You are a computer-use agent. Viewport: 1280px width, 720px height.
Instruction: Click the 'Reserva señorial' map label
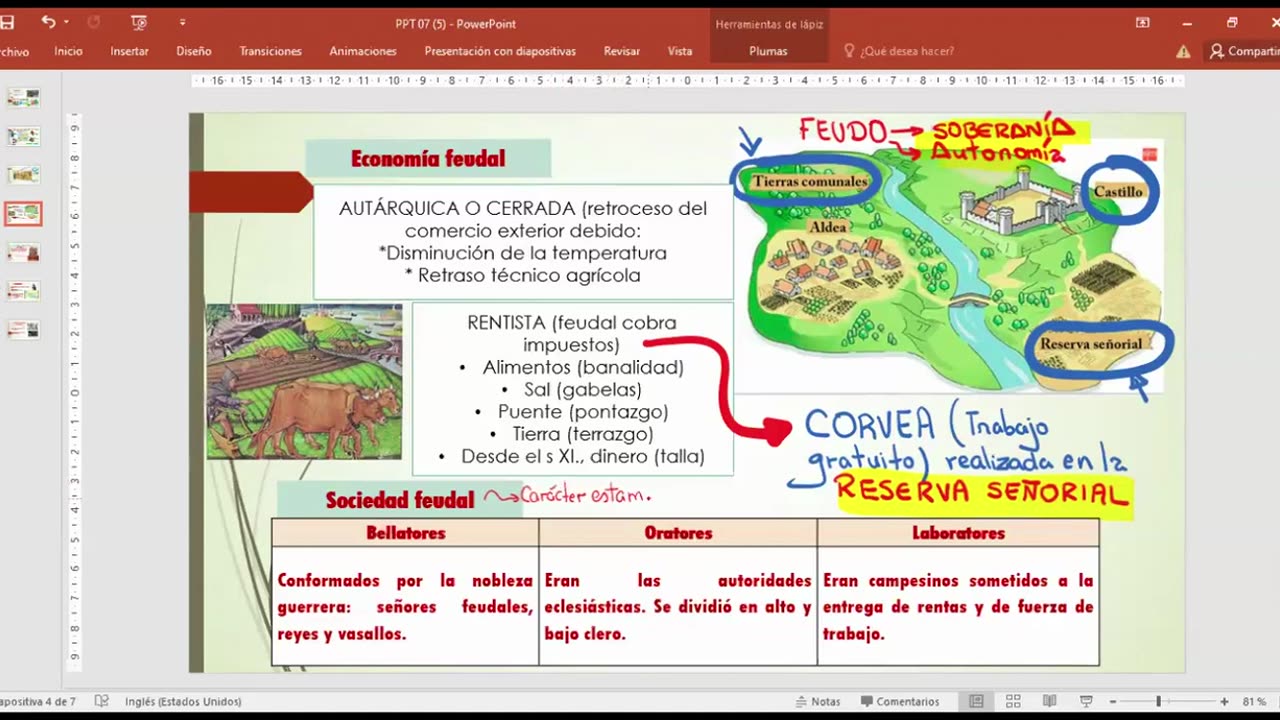click(1091, 343)
